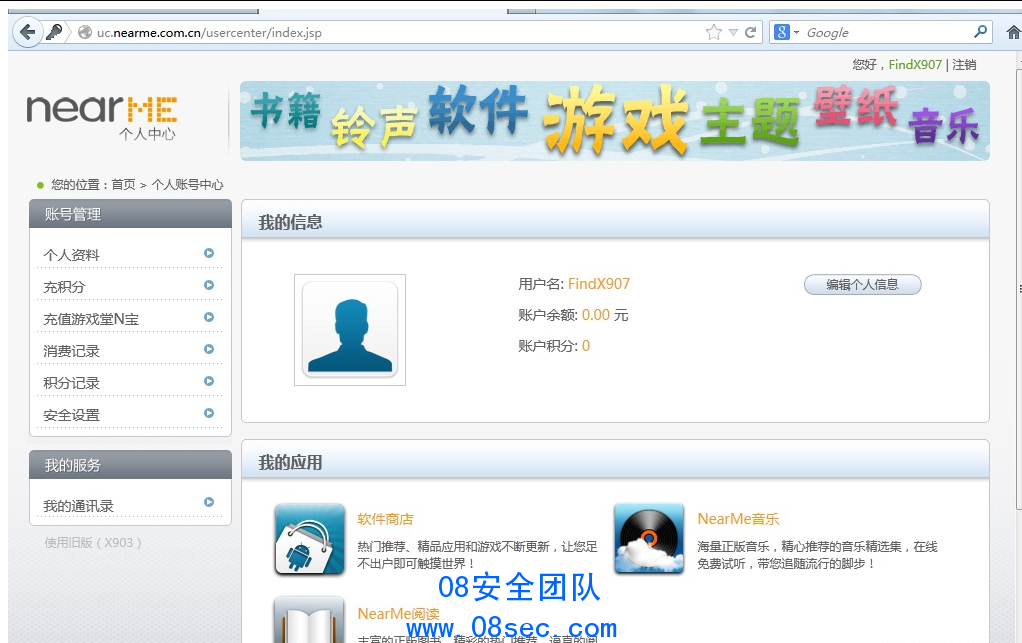Click the 编辑个人信息 button
1022x643 pixels.
pos(862,285)
